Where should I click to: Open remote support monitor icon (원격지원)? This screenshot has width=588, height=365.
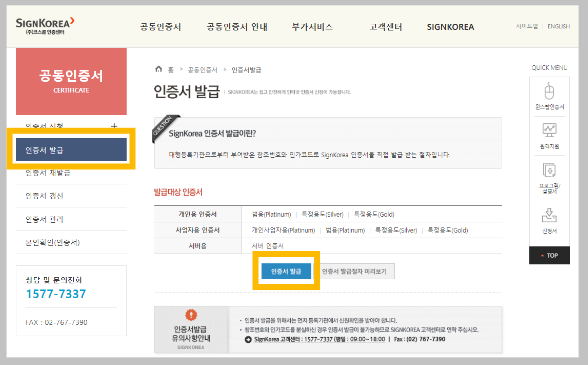coord(549,130)
